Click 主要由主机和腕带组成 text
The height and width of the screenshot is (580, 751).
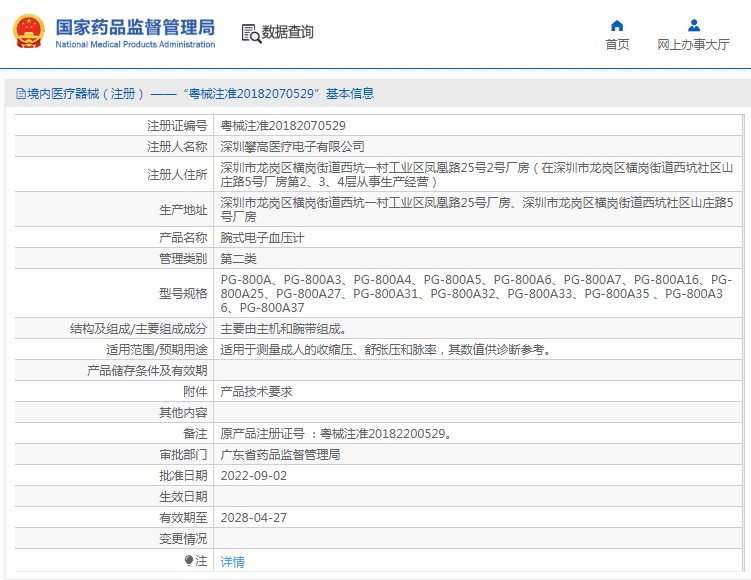coord(283,329)
